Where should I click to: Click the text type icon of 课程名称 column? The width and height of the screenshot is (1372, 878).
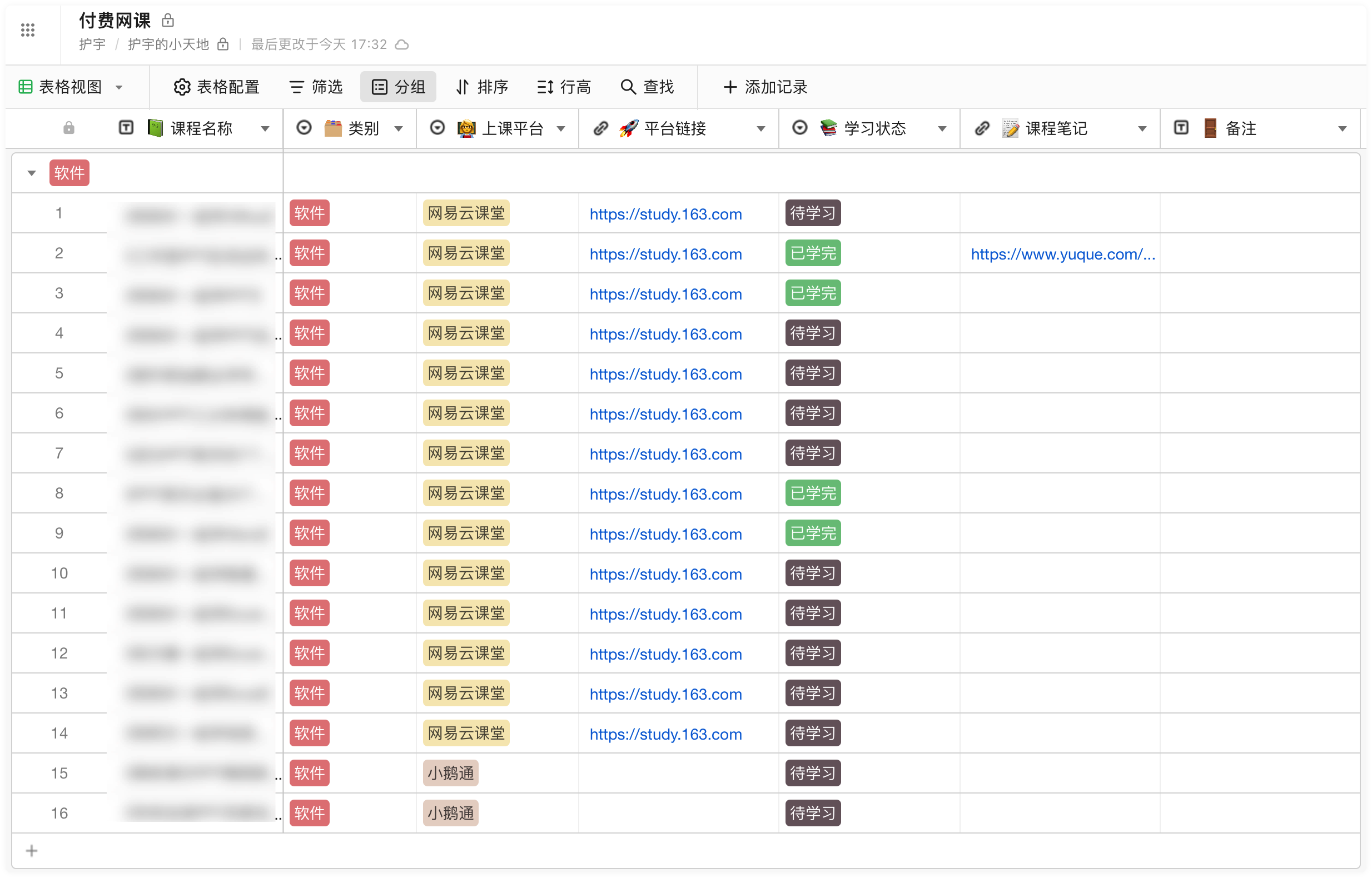point(126,128)
